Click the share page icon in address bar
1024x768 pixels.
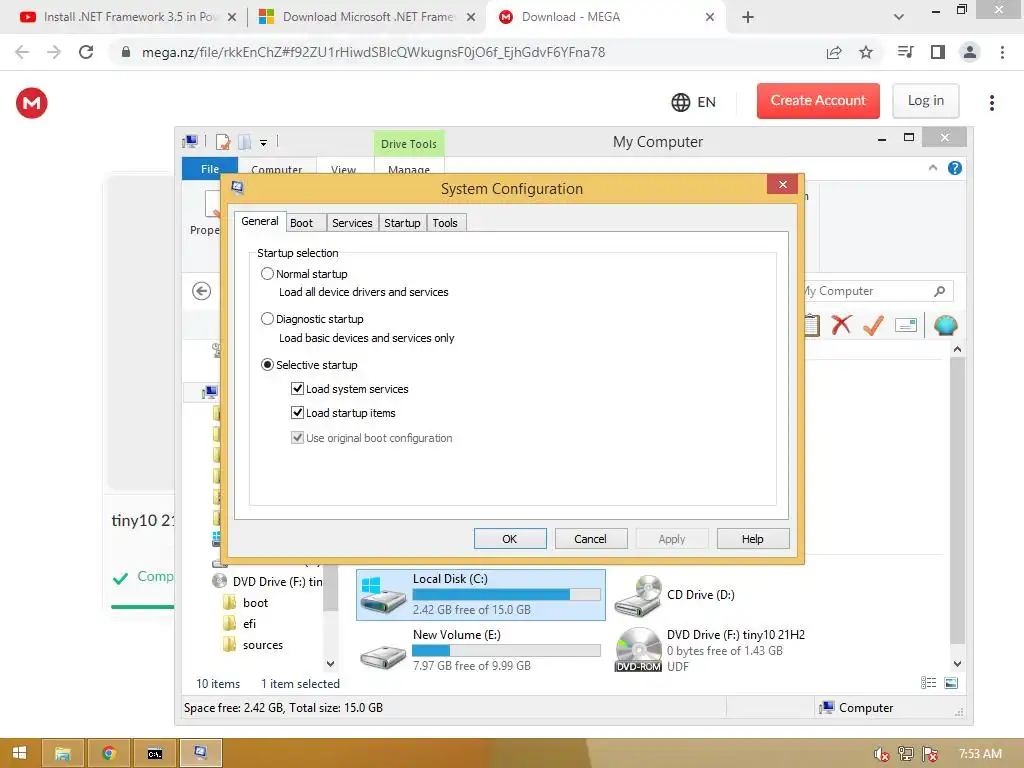tap(834, 52)
